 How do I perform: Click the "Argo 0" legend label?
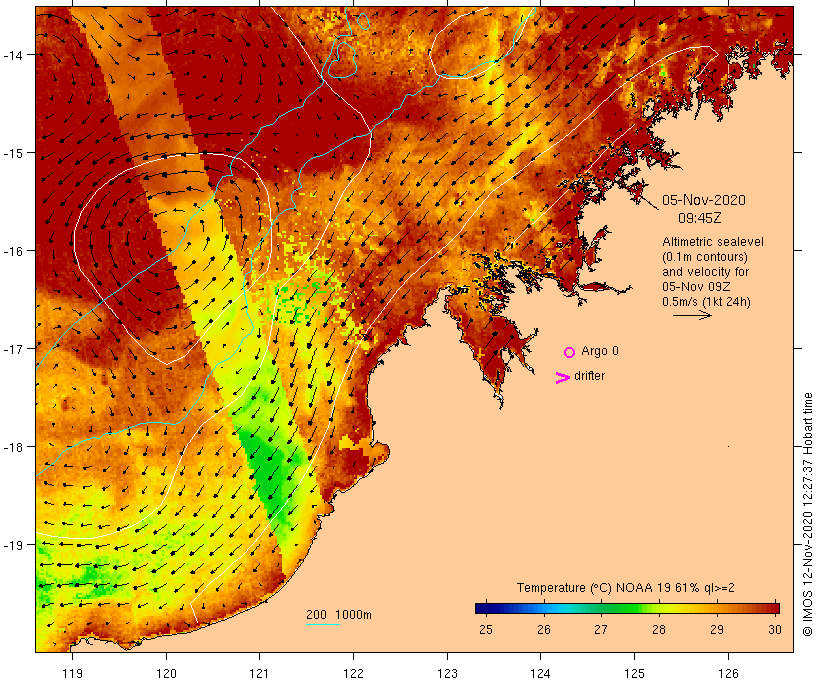point(600,351)
